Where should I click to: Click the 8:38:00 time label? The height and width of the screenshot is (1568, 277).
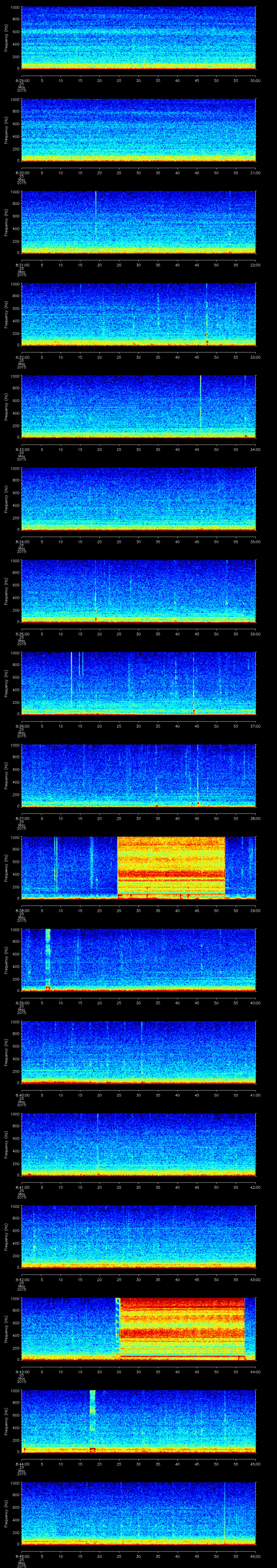pyautogui.click(x=21, y=910)
